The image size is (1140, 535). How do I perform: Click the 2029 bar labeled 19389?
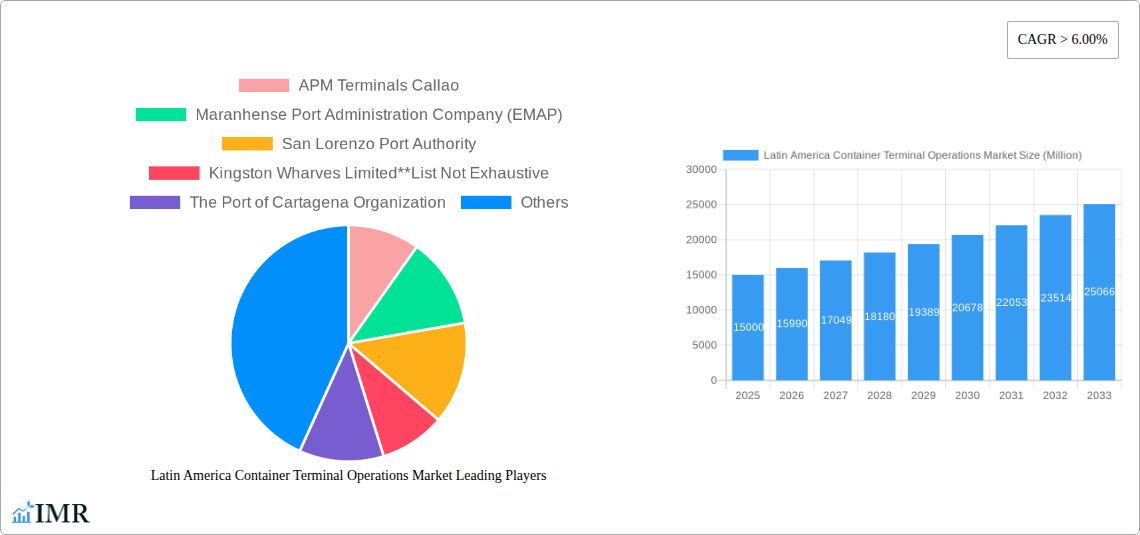[x=923, y=312]
